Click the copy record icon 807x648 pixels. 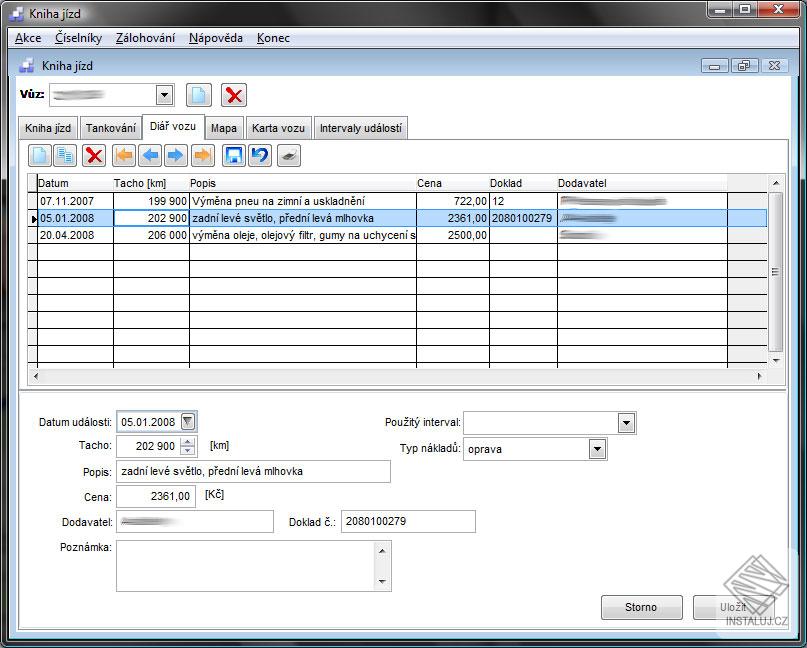65,155
